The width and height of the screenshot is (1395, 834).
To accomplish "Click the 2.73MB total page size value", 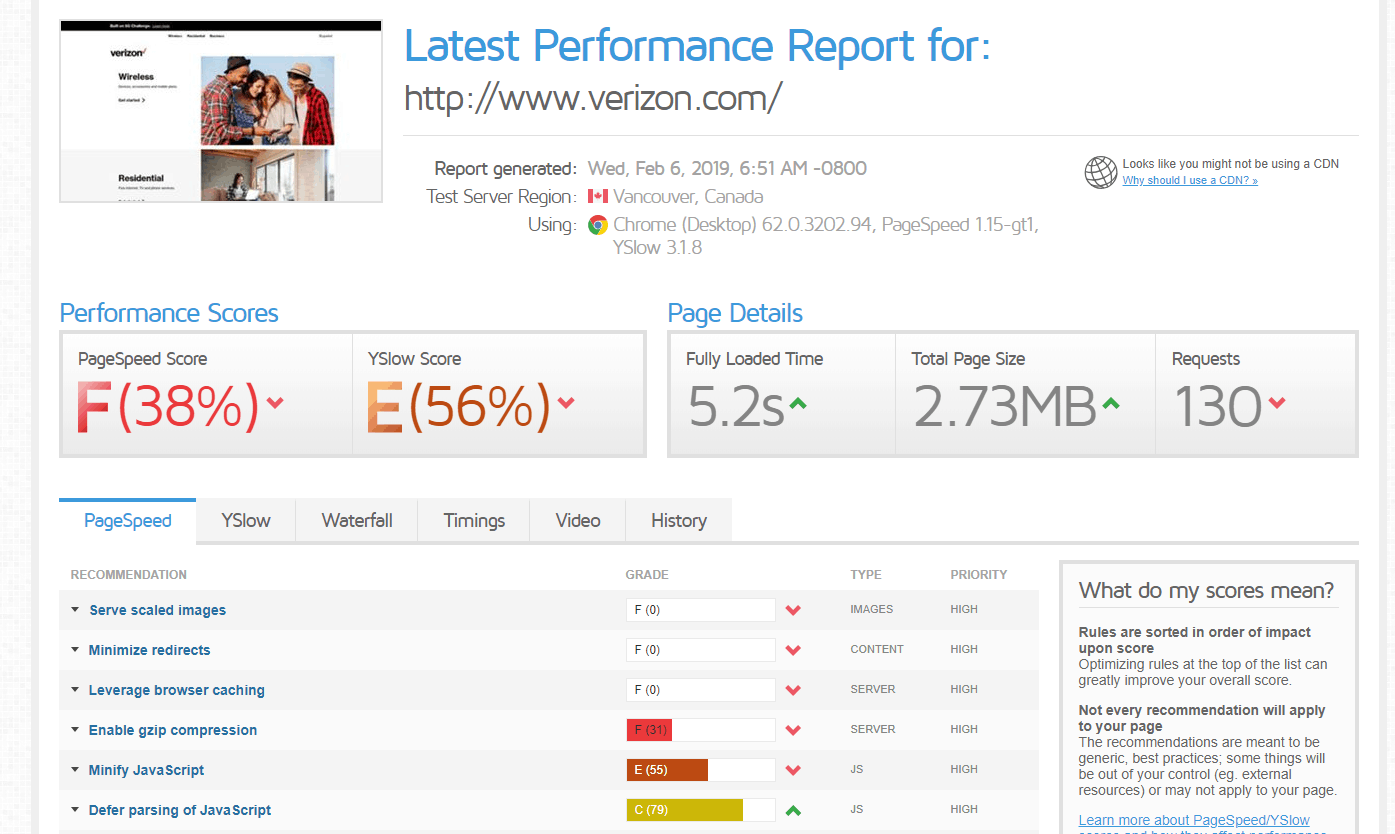I will click(x=1005, y=408).
